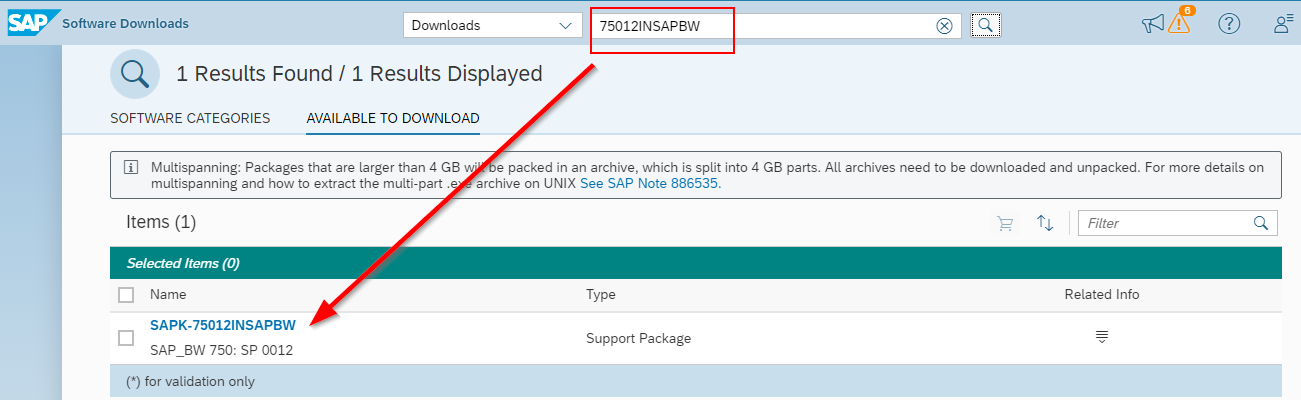Click the search field containing 75012INSAPBW
Viewport: 1301px width, 400px height.
click(775, 26)
